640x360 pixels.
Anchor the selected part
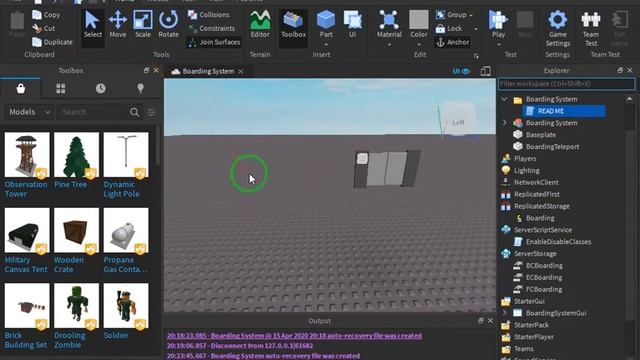453,42
